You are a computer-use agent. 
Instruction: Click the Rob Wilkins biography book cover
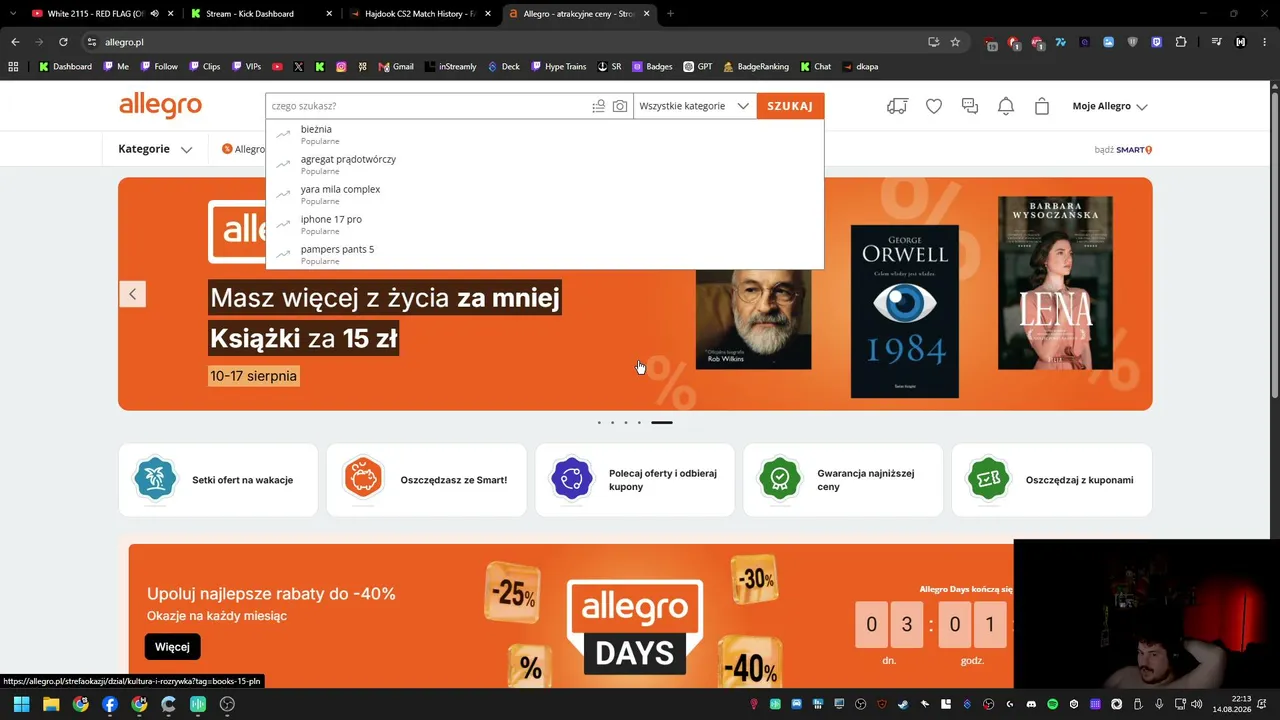(753, 319)
